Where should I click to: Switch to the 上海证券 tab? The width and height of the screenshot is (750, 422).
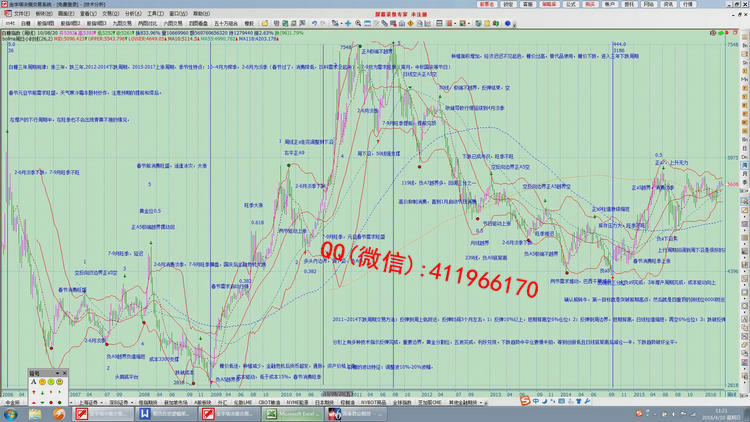coord(88,402)
